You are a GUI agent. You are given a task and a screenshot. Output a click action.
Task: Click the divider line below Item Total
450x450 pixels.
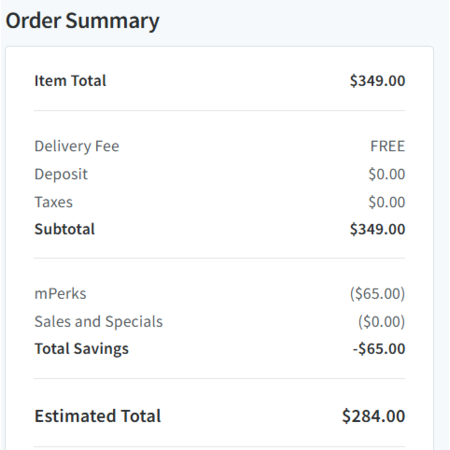(219, 110)
